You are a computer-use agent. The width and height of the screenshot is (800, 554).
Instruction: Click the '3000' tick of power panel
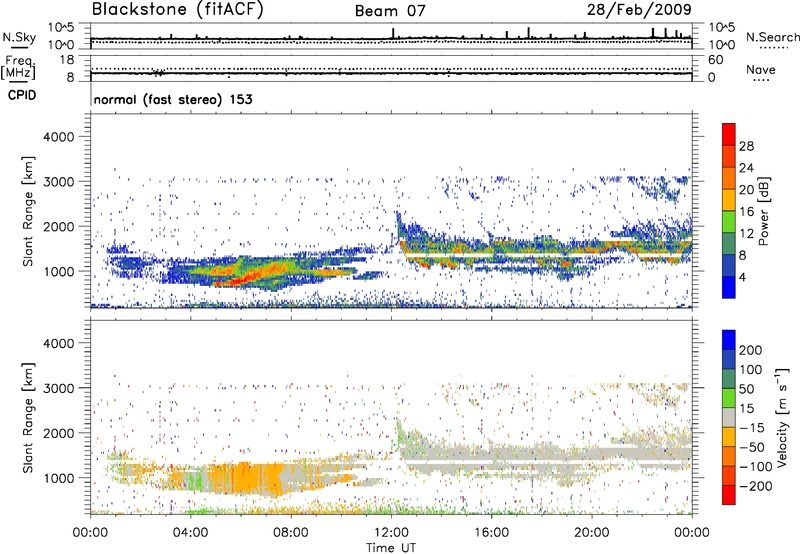click(x=58, y=182)
